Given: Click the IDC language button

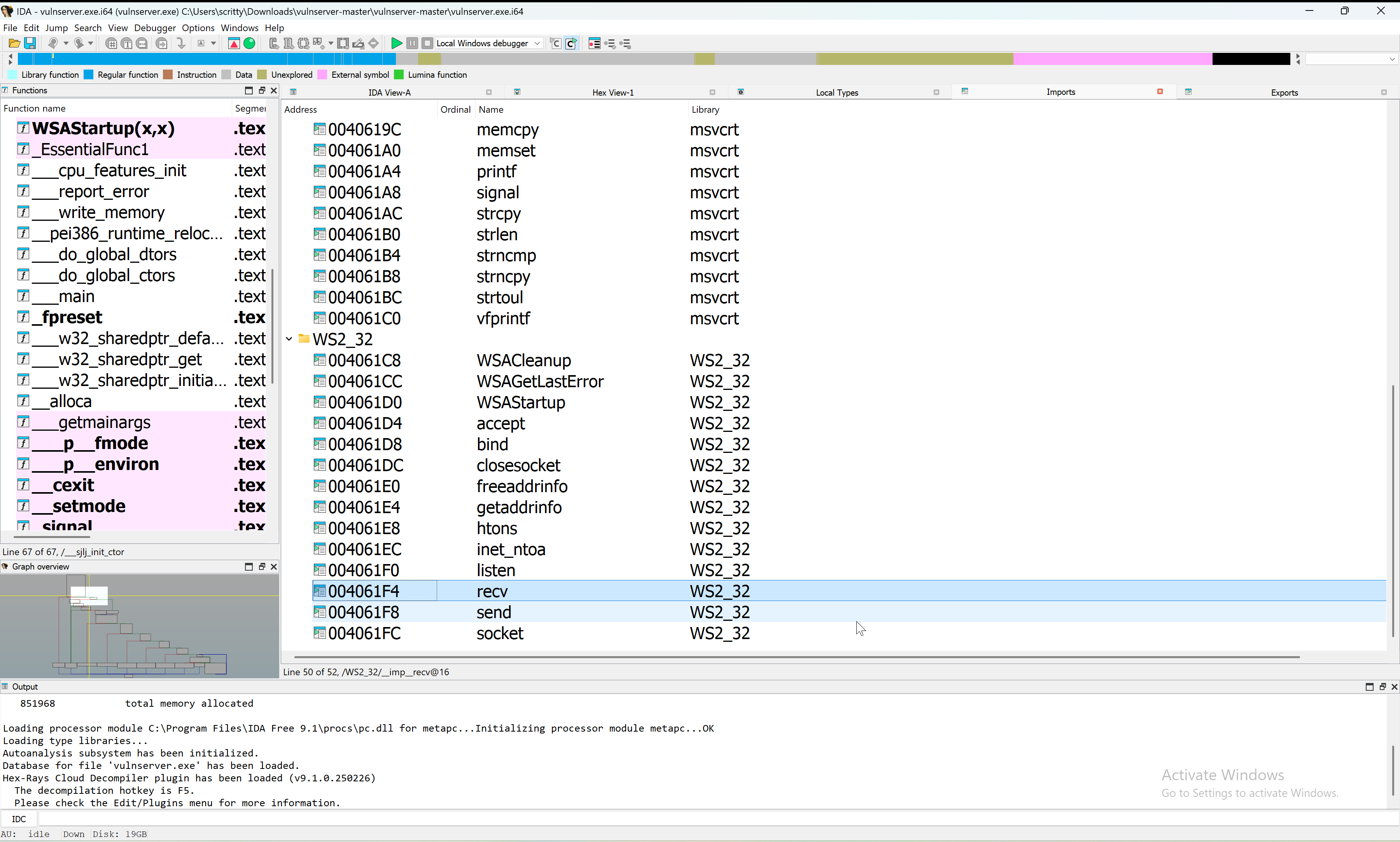Looking at the screenshot, I should click(x=19, y=818).
